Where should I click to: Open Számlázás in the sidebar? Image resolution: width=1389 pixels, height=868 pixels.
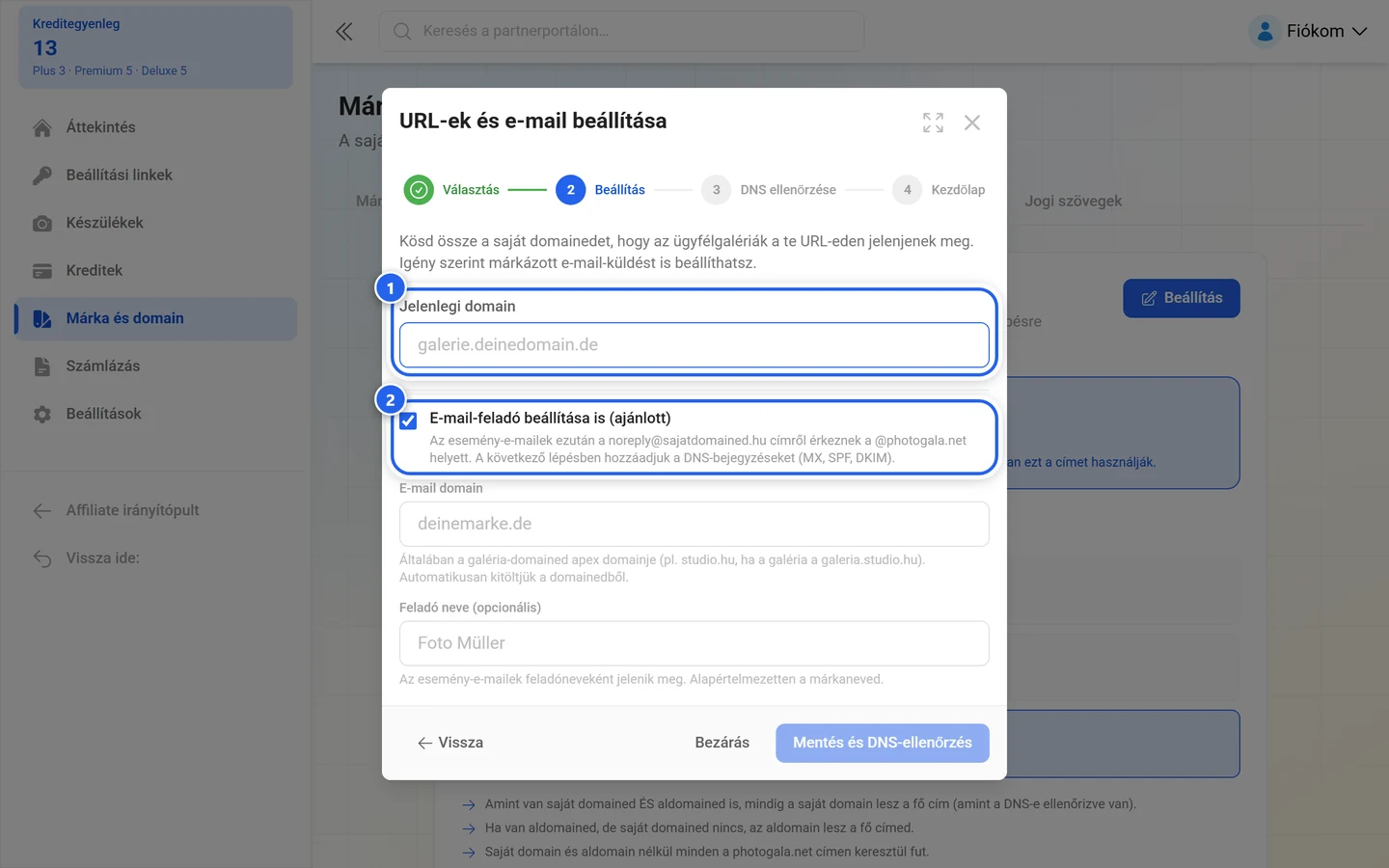156,366
